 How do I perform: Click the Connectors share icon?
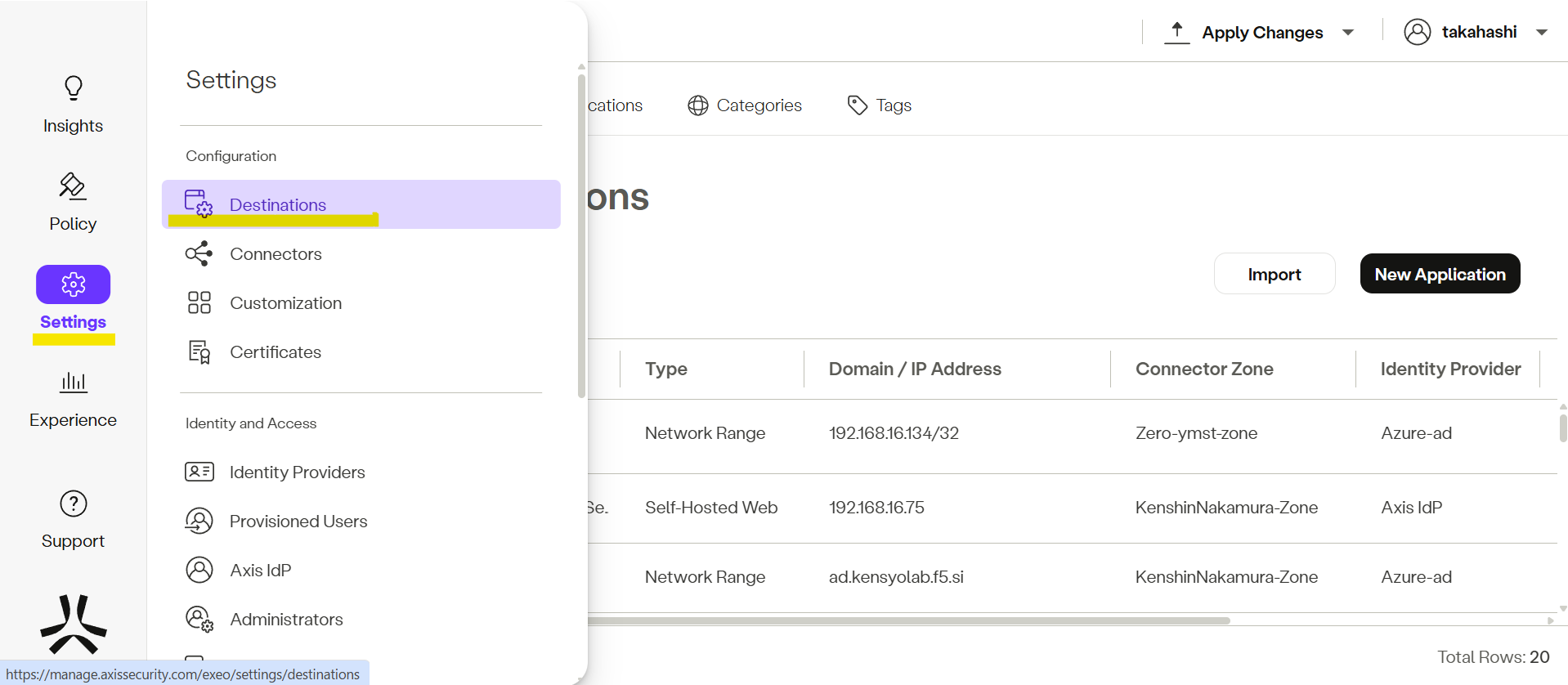click(199, 254)
